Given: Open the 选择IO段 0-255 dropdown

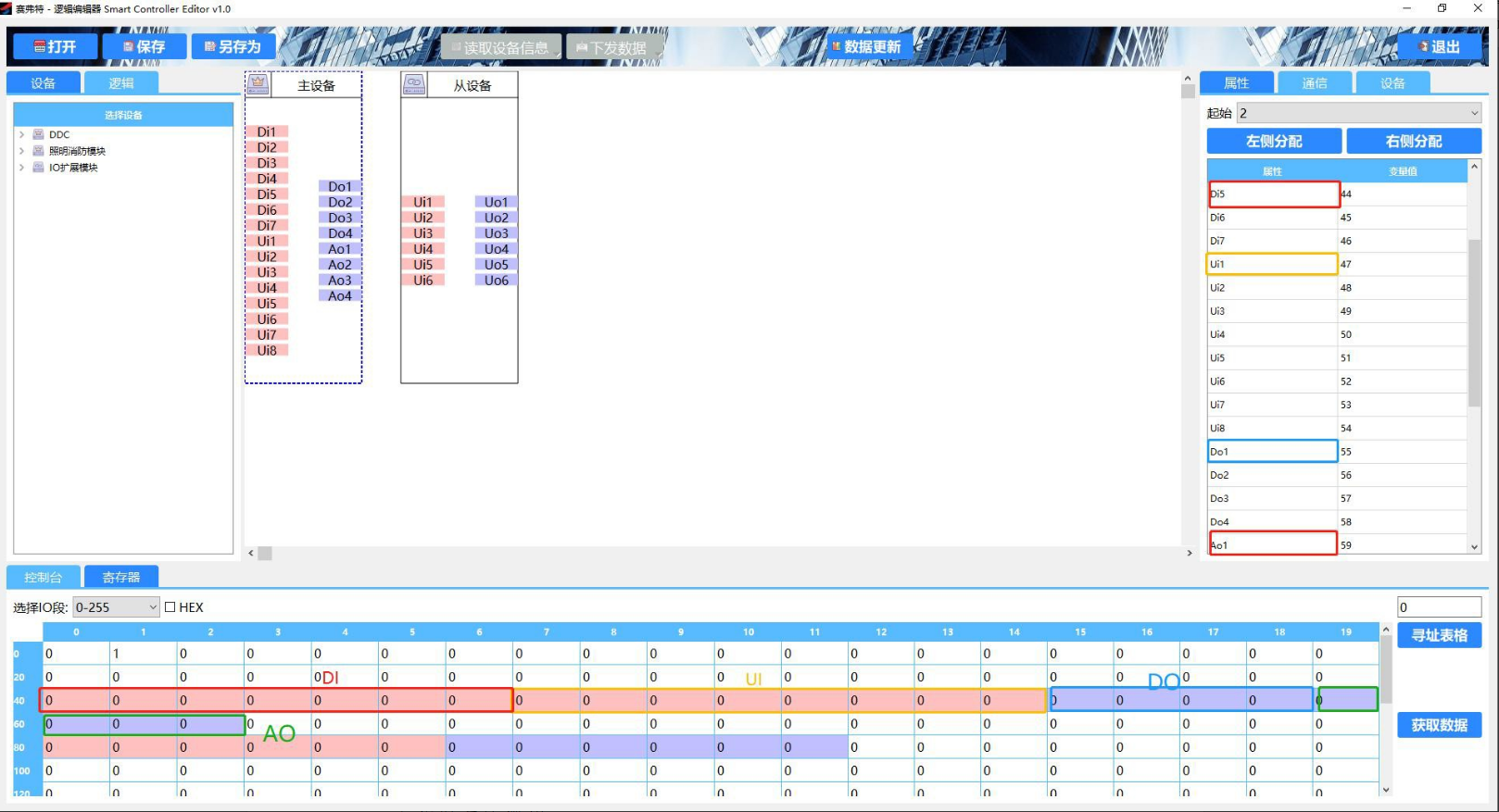Looking at the screenshot, I should pyautogui.click(x=116, y=607).
